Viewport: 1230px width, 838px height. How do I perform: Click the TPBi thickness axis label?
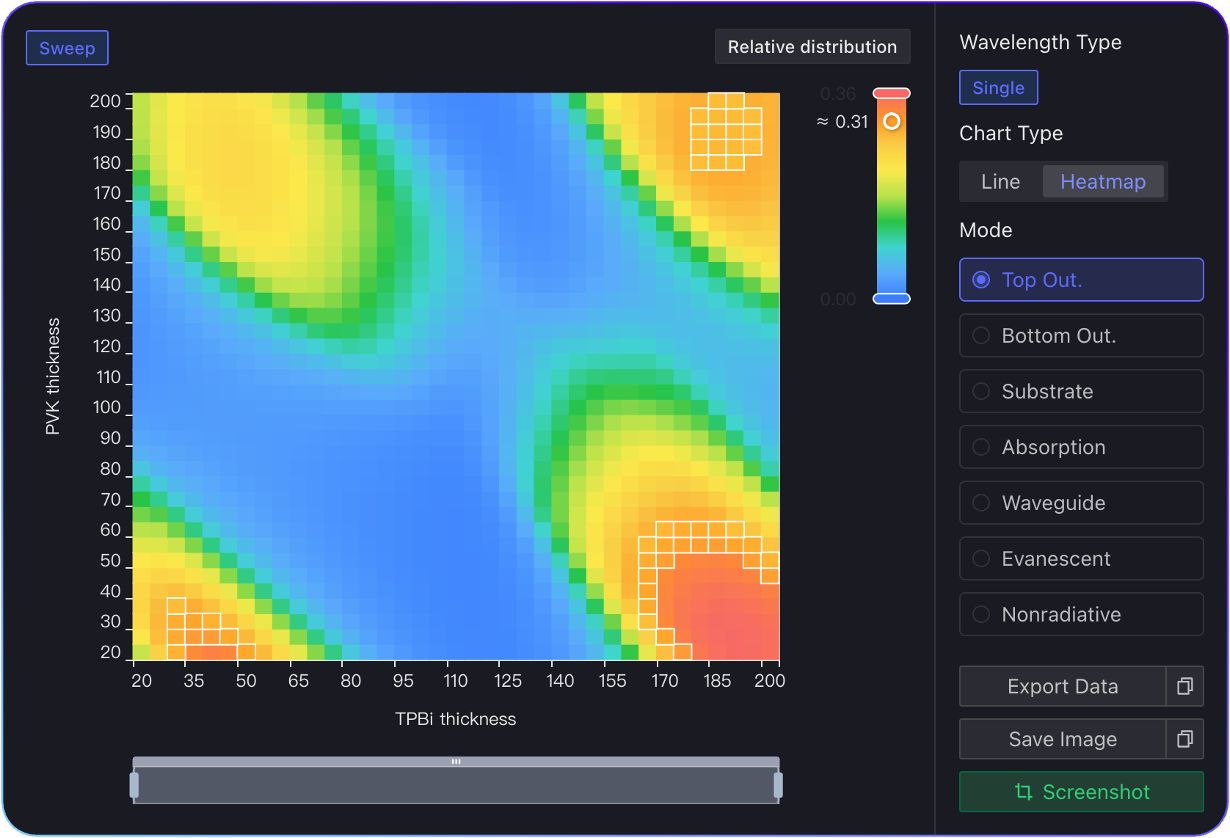tap(456, 719)
